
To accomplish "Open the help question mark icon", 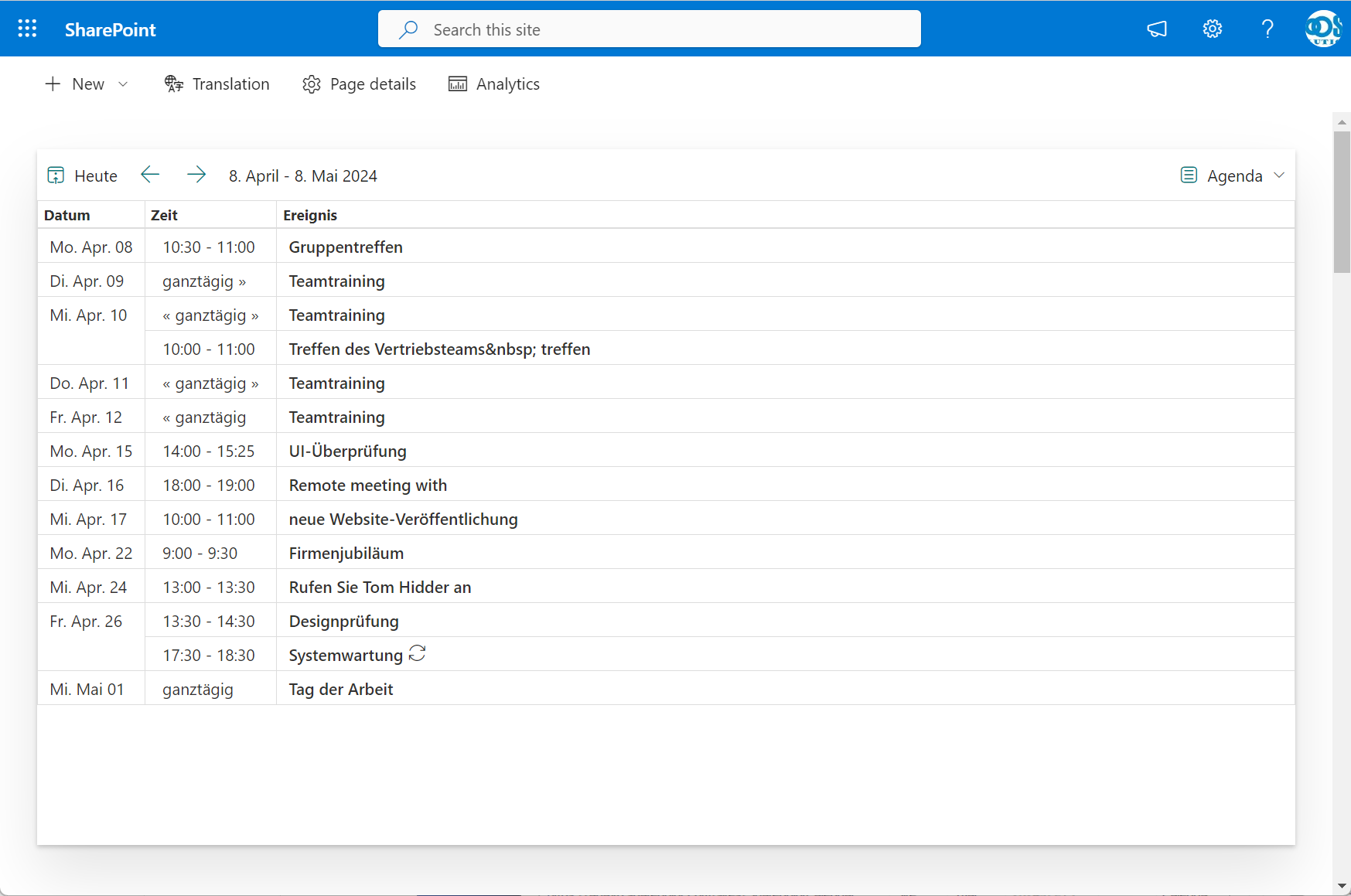I will [1267, 29].
